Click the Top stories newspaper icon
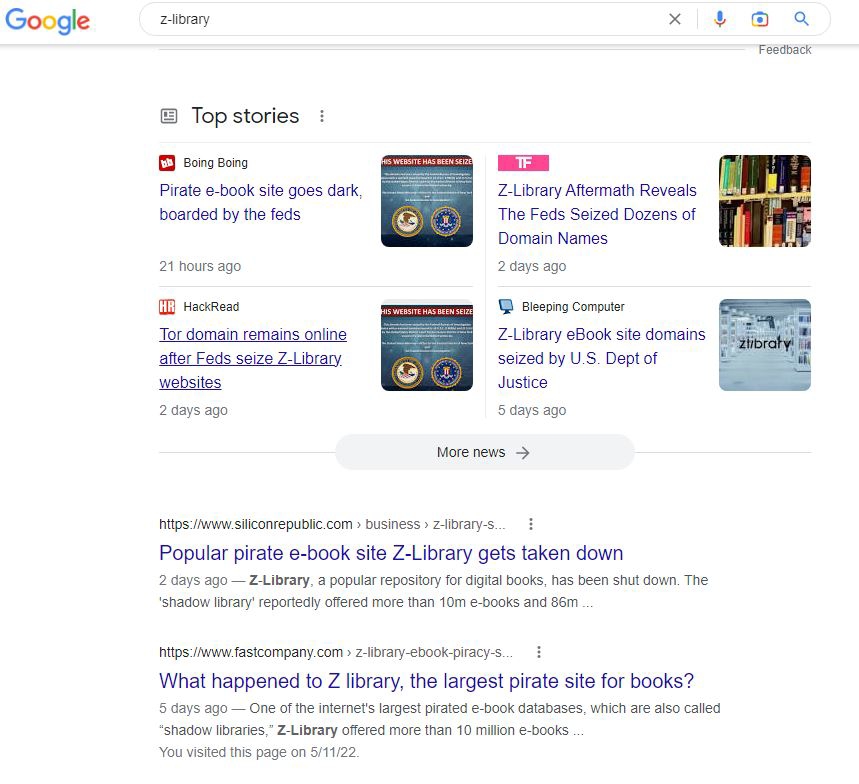 point(169,115)
